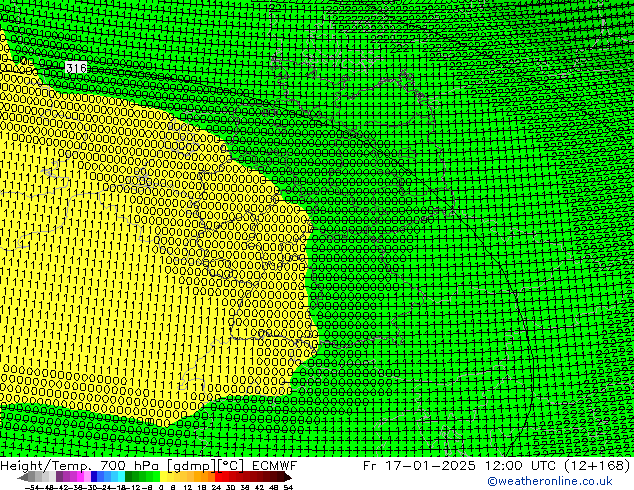Pick the cyan swatch above -18

122,477
